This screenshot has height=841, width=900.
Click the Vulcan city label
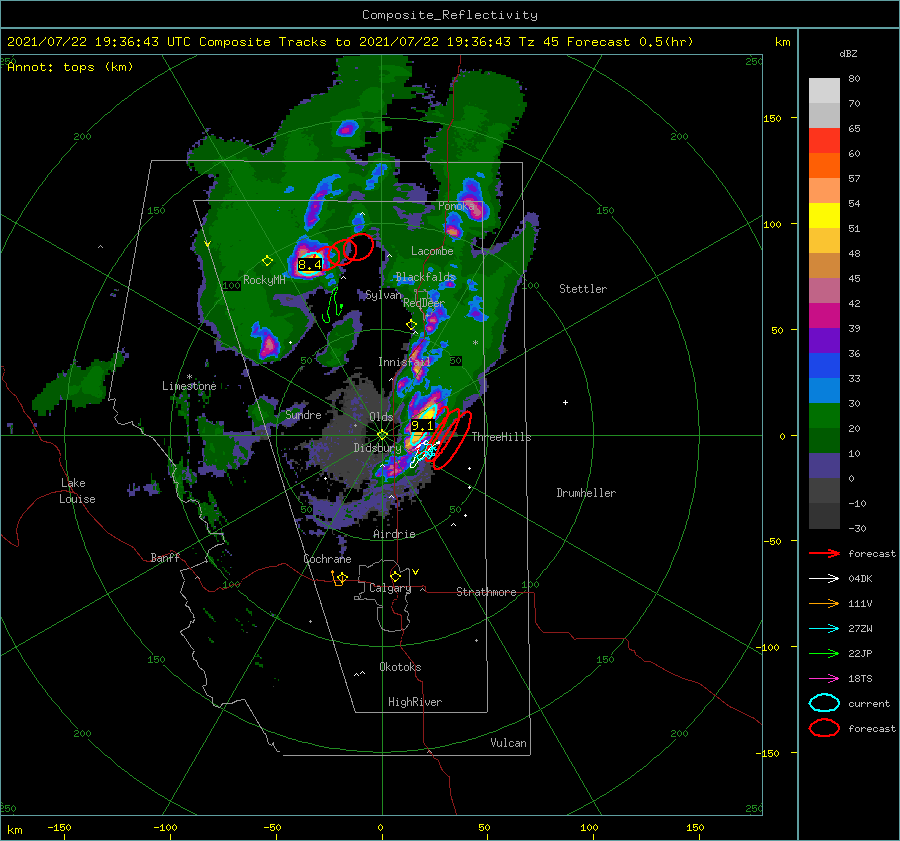(508, 743)
